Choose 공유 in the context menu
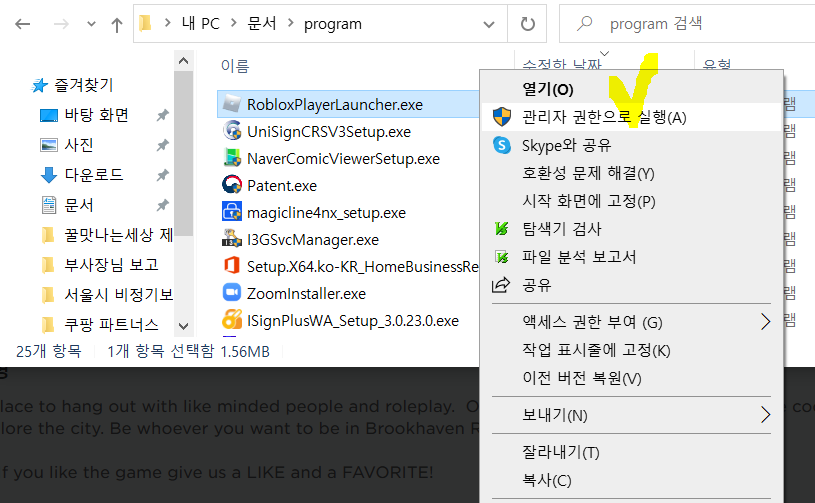This screenshot has height=503, width=815. click(631, 285)
